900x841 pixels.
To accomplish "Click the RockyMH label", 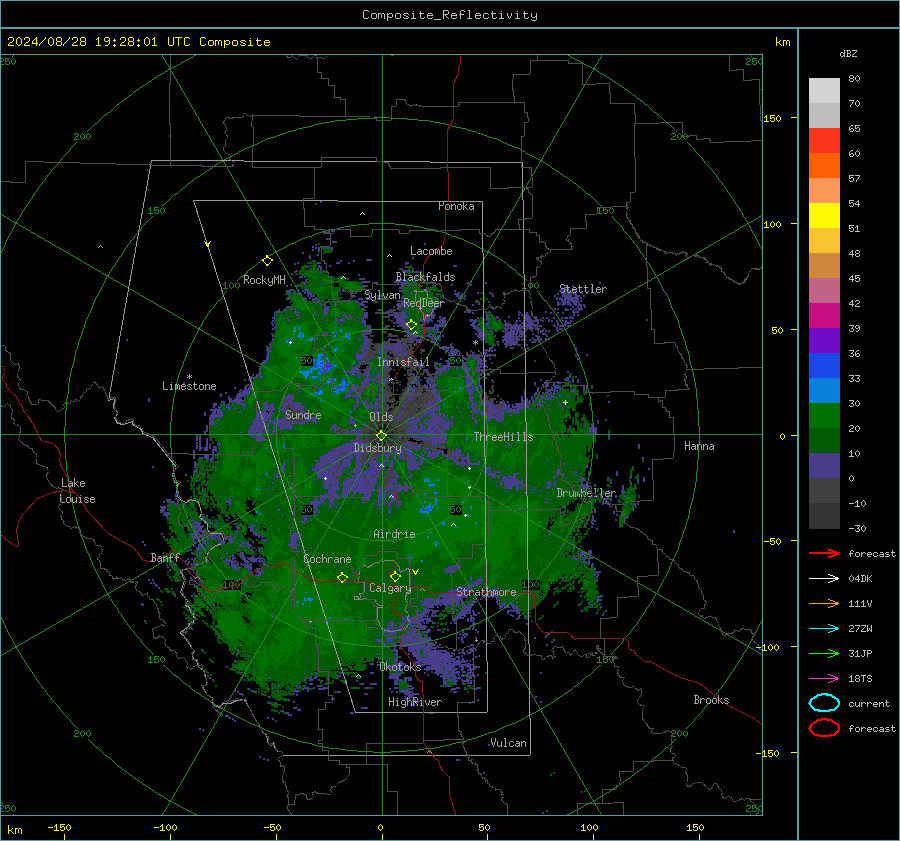I will [x=264, y=280].
